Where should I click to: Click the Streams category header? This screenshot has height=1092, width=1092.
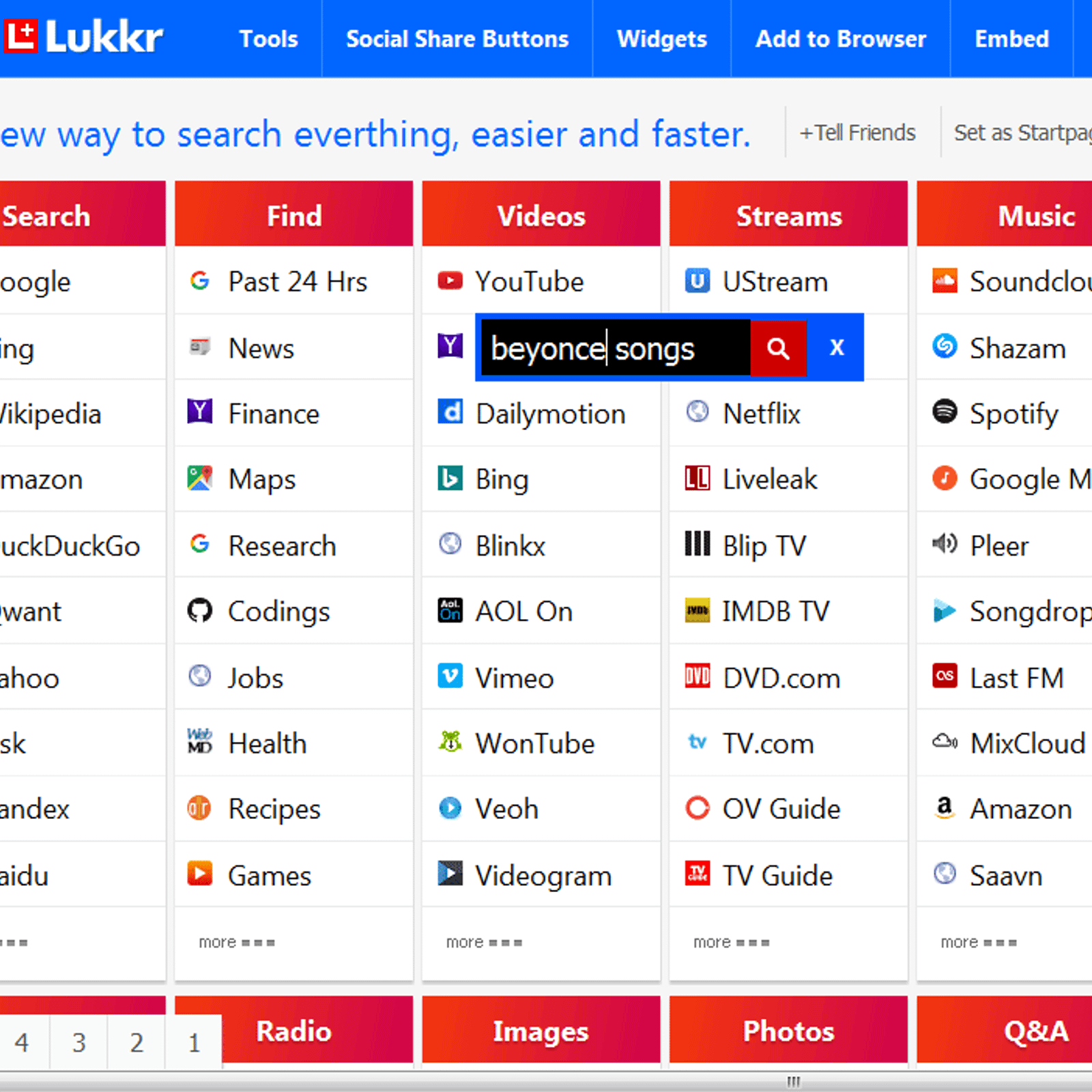click(x=788, y=214)
